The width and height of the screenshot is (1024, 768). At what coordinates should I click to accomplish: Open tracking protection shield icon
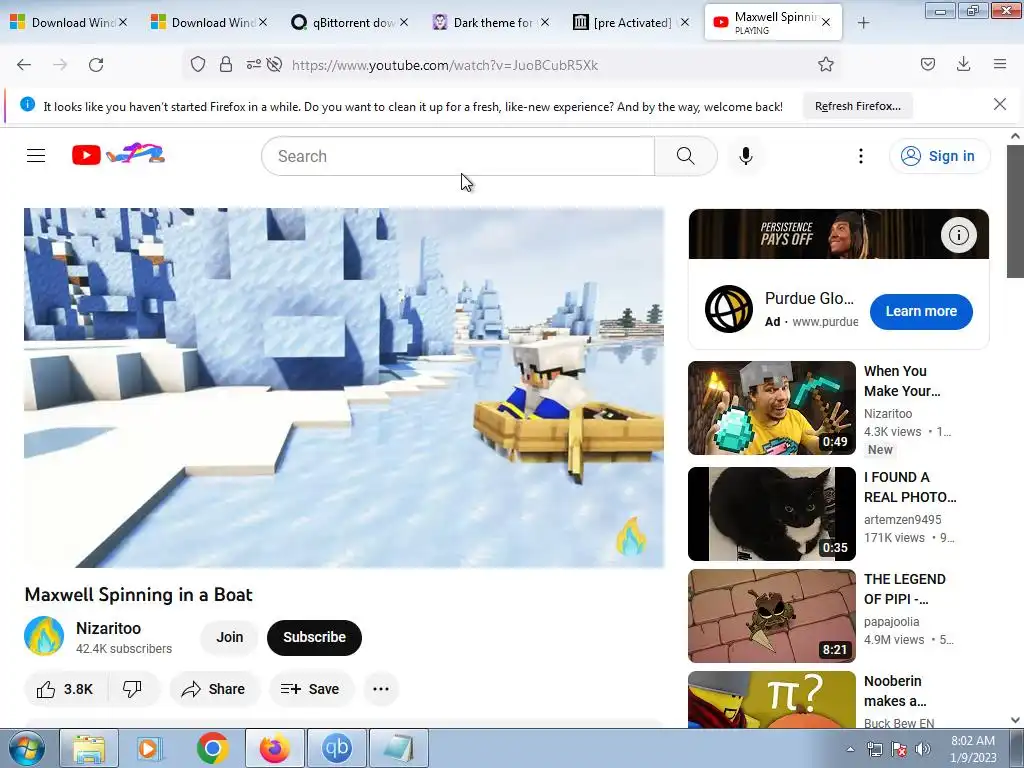(x=198, y=64)
